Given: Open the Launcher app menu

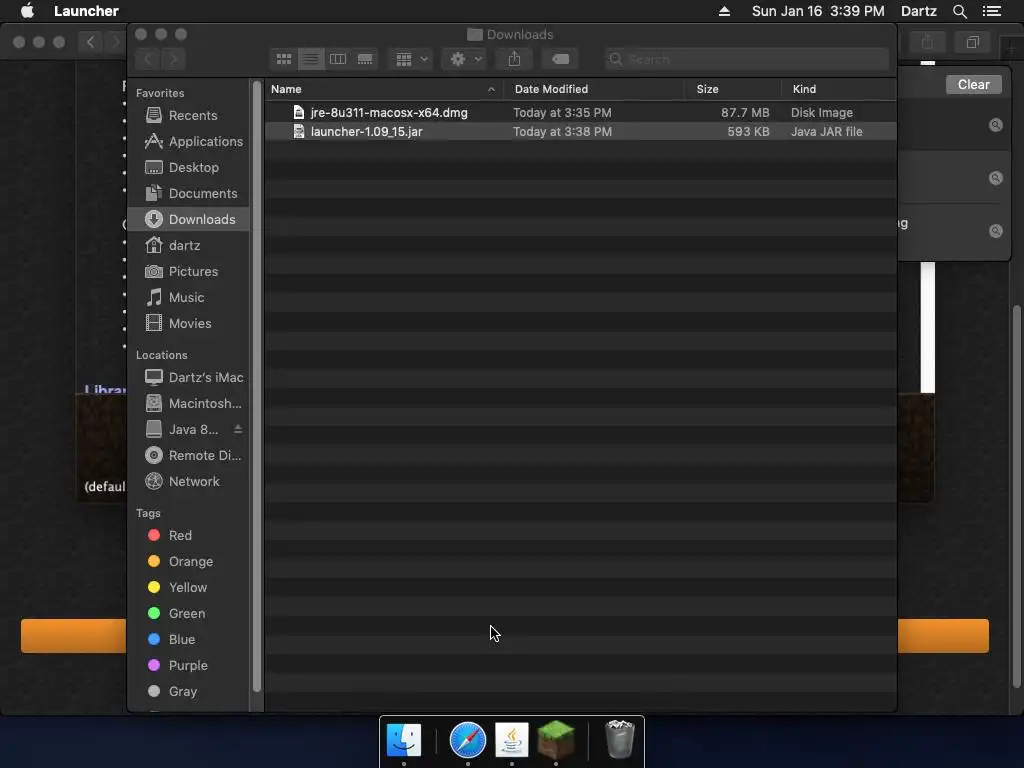Looking at the screenshot, I should click(86, 11).
